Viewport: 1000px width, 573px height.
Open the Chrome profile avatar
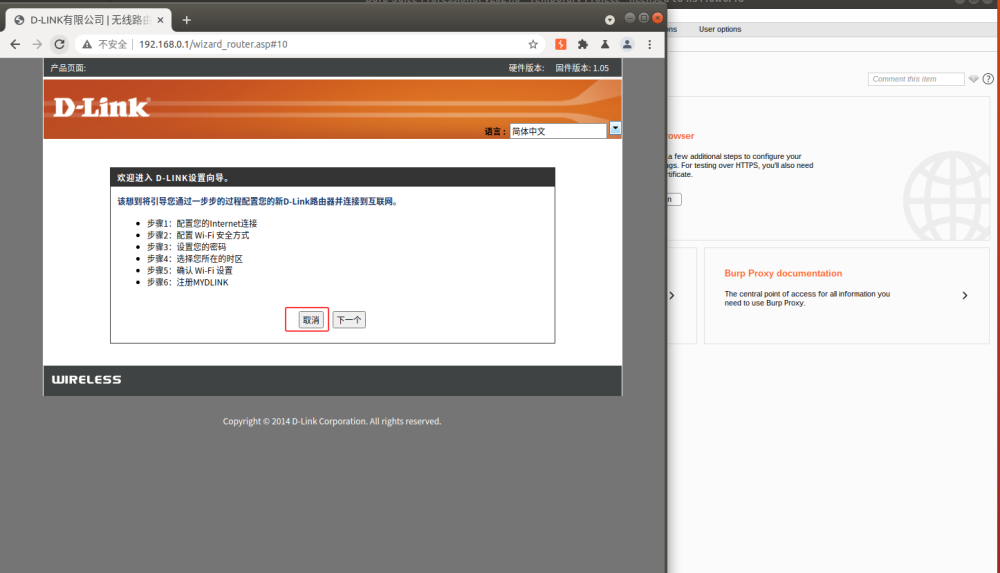point(627,44)
